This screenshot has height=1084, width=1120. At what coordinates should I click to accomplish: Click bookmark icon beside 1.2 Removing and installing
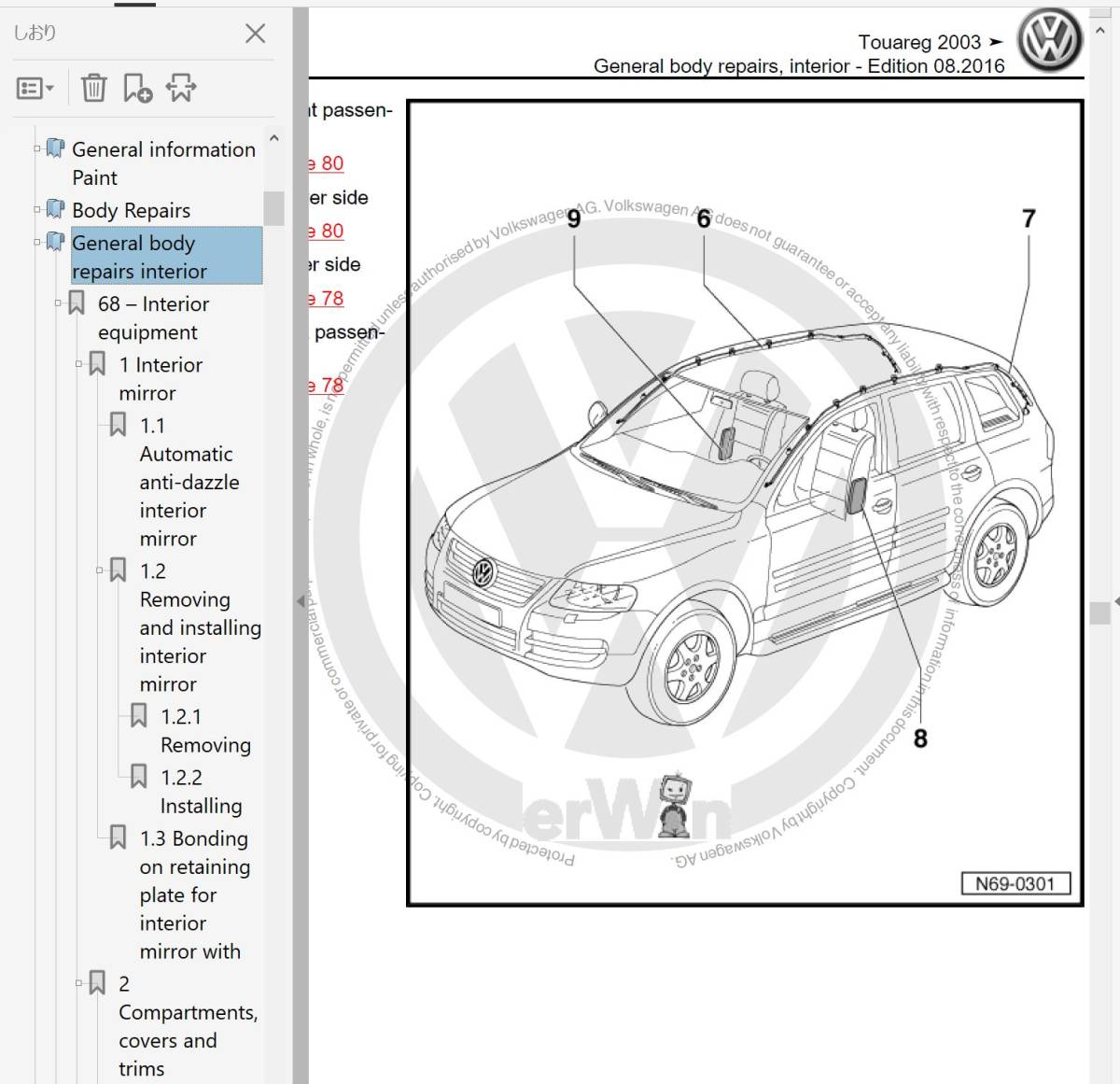[118, 570]
